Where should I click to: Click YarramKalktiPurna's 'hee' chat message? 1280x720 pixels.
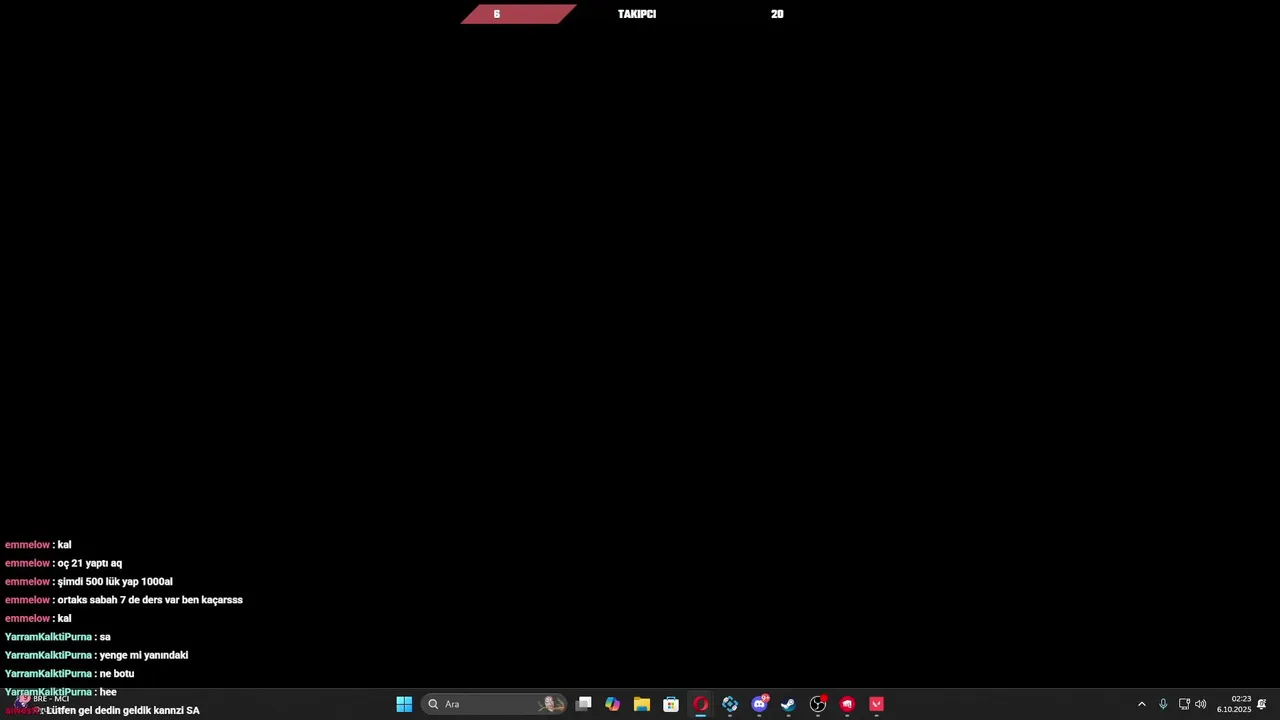[x=108, y=692]
